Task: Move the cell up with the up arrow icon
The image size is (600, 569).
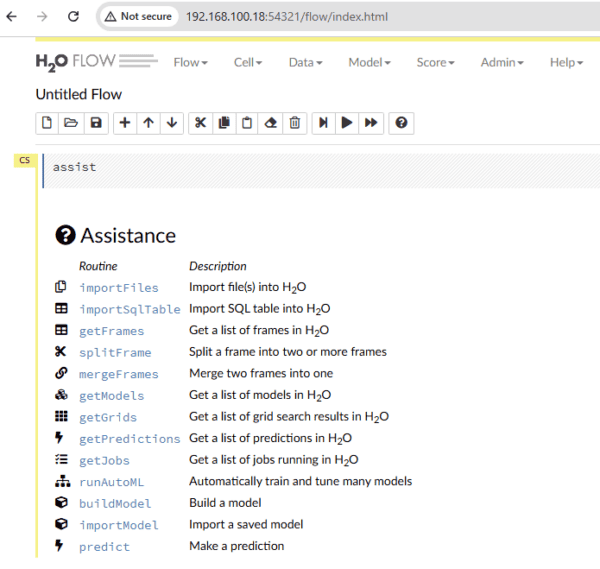Action: (x=149, y=123)
